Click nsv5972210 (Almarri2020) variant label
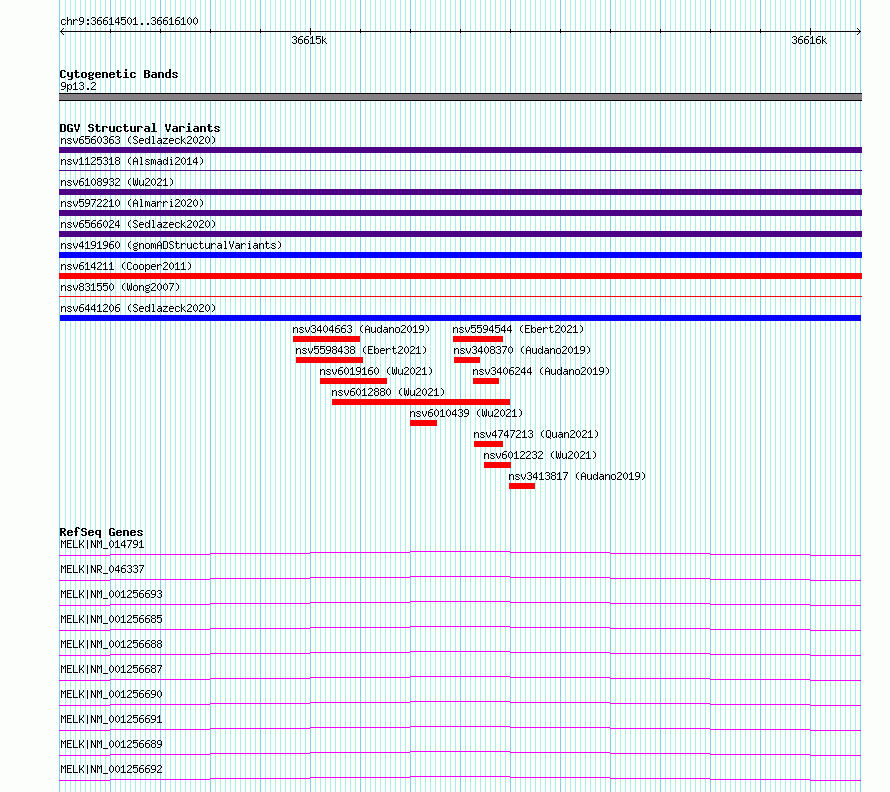 (132, 203)
